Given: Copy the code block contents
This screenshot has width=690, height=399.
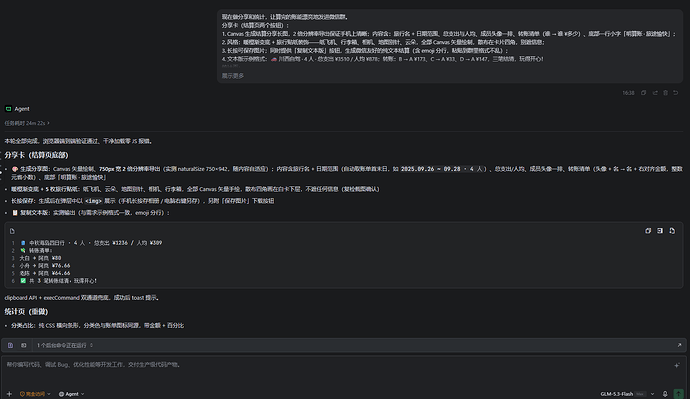Looking at the screenshot, I should tap(648, 231).
